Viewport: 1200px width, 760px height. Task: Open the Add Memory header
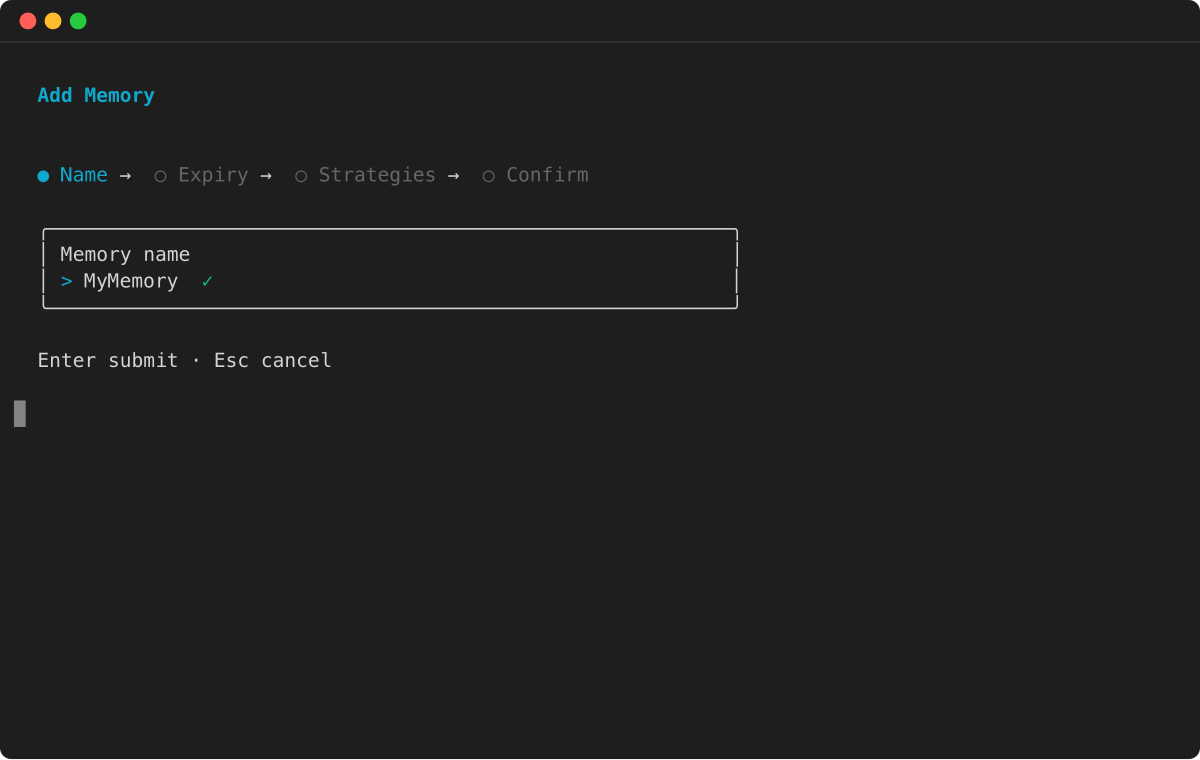click(95, 94)
